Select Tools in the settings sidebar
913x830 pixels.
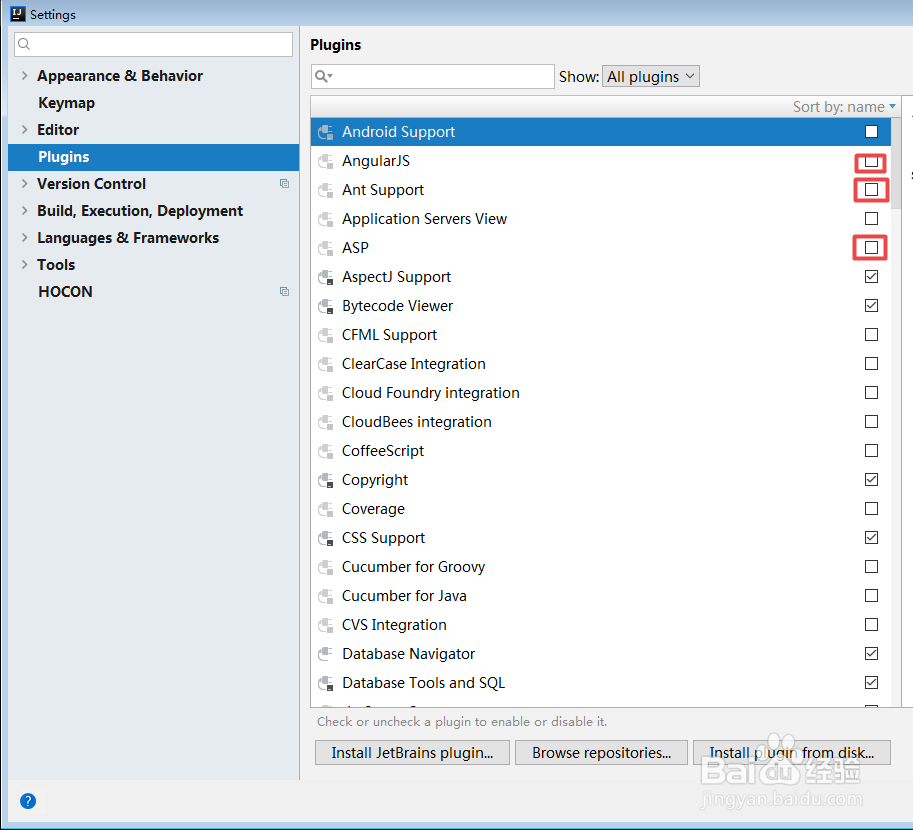(x=55, y=264)
